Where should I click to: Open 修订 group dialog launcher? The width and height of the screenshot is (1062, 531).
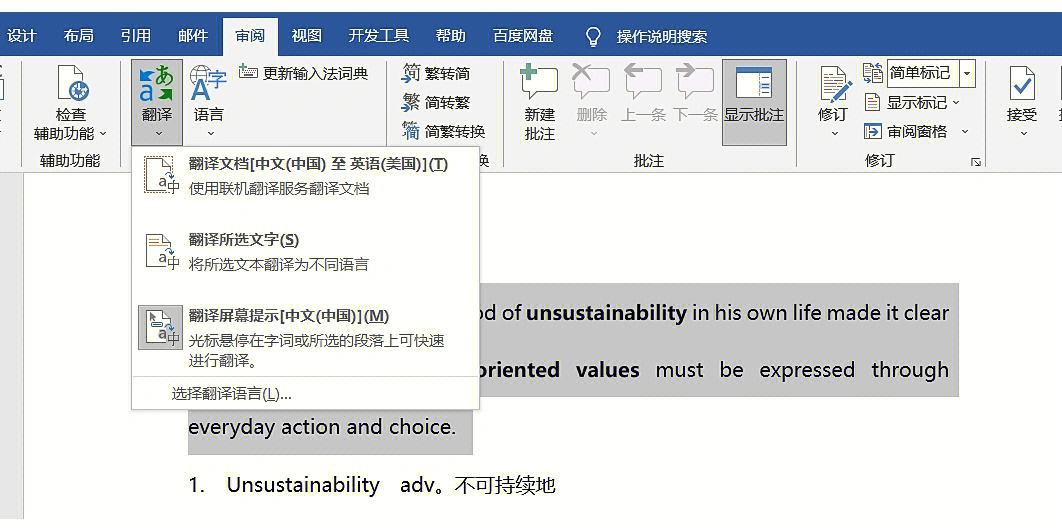[x=976, y=162]
